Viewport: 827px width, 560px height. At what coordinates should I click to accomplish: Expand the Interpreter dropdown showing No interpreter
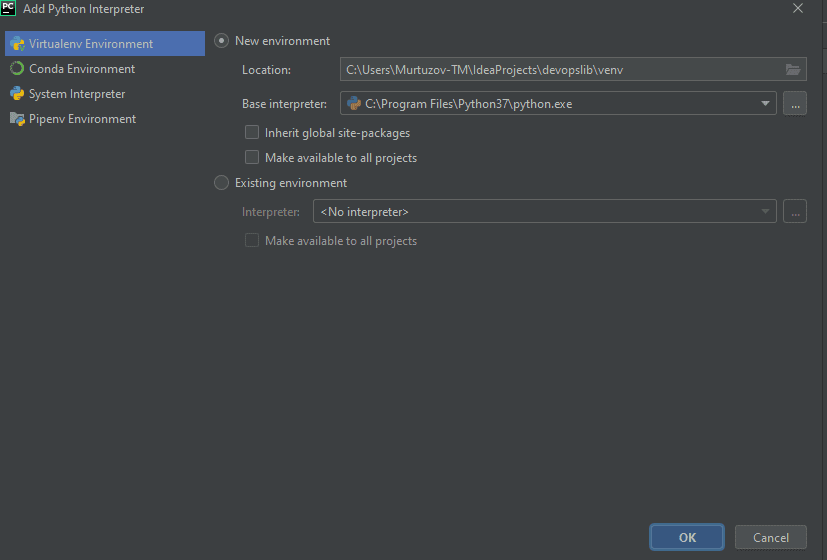765,212
